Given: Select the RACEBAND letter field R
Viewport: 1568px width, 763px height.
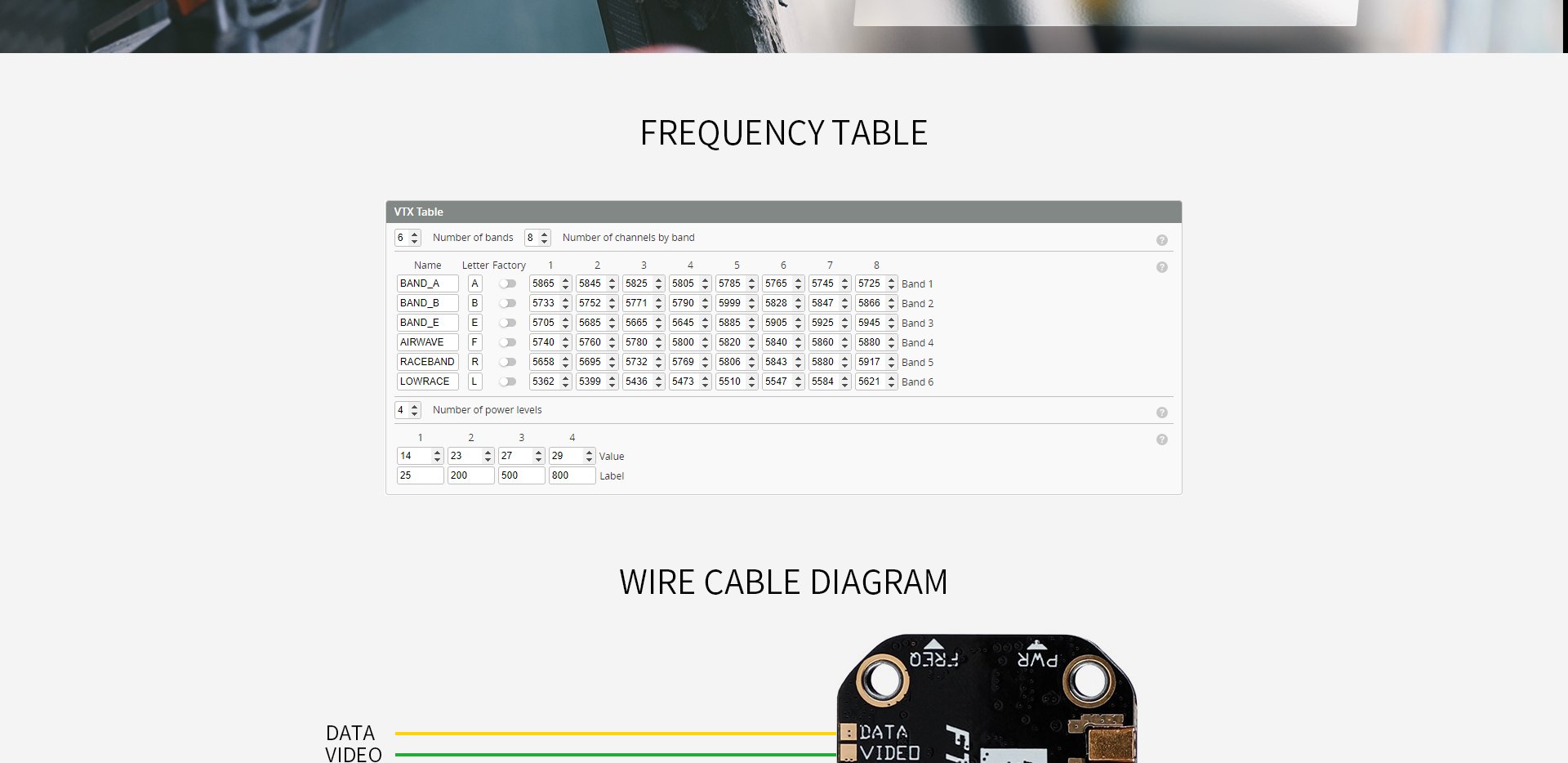Looking at the screenshot, I should 474,362.
